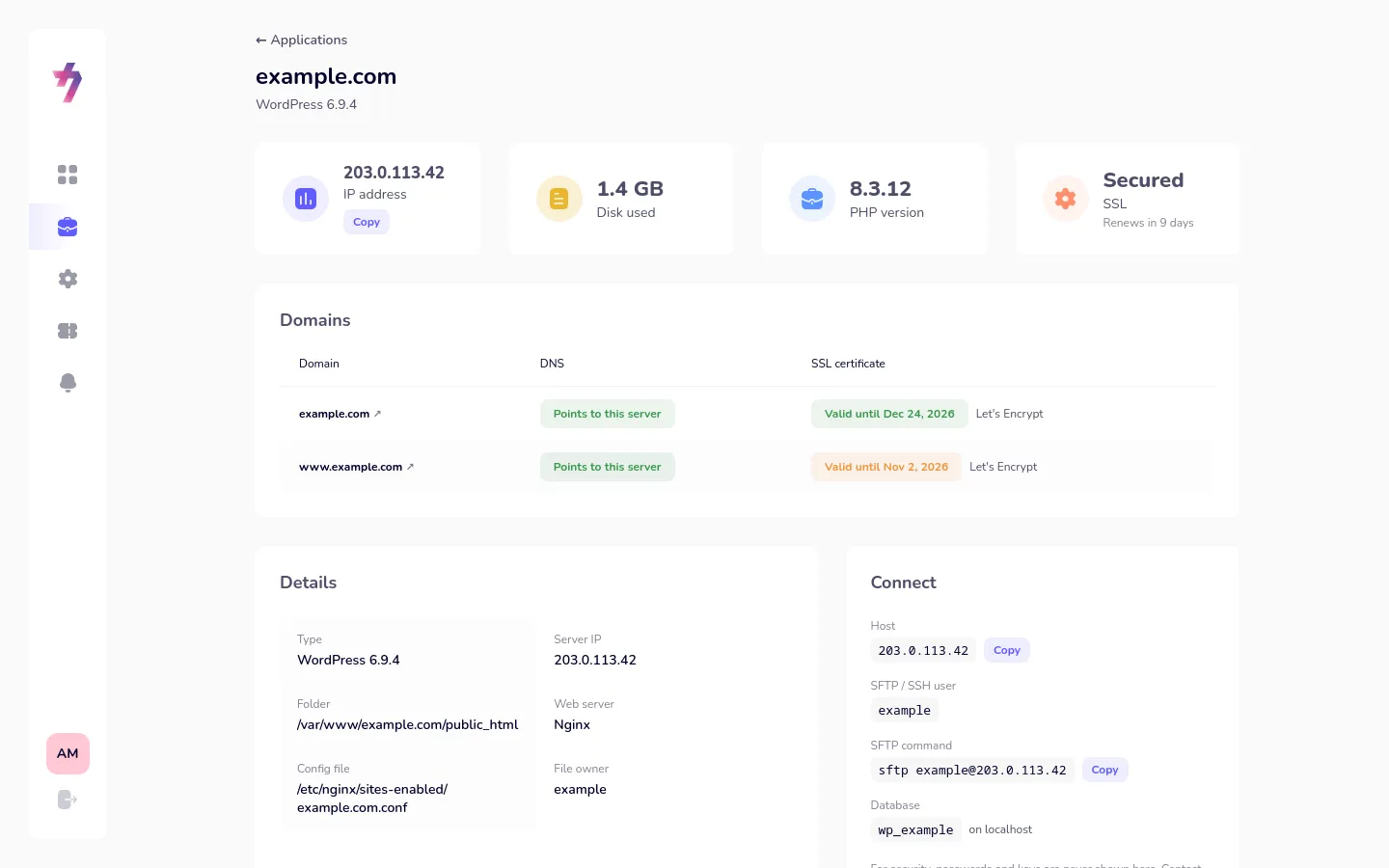Click the Server IP value in Details
The width and height of the screenshot is (1389, 868).
point(595,660)
